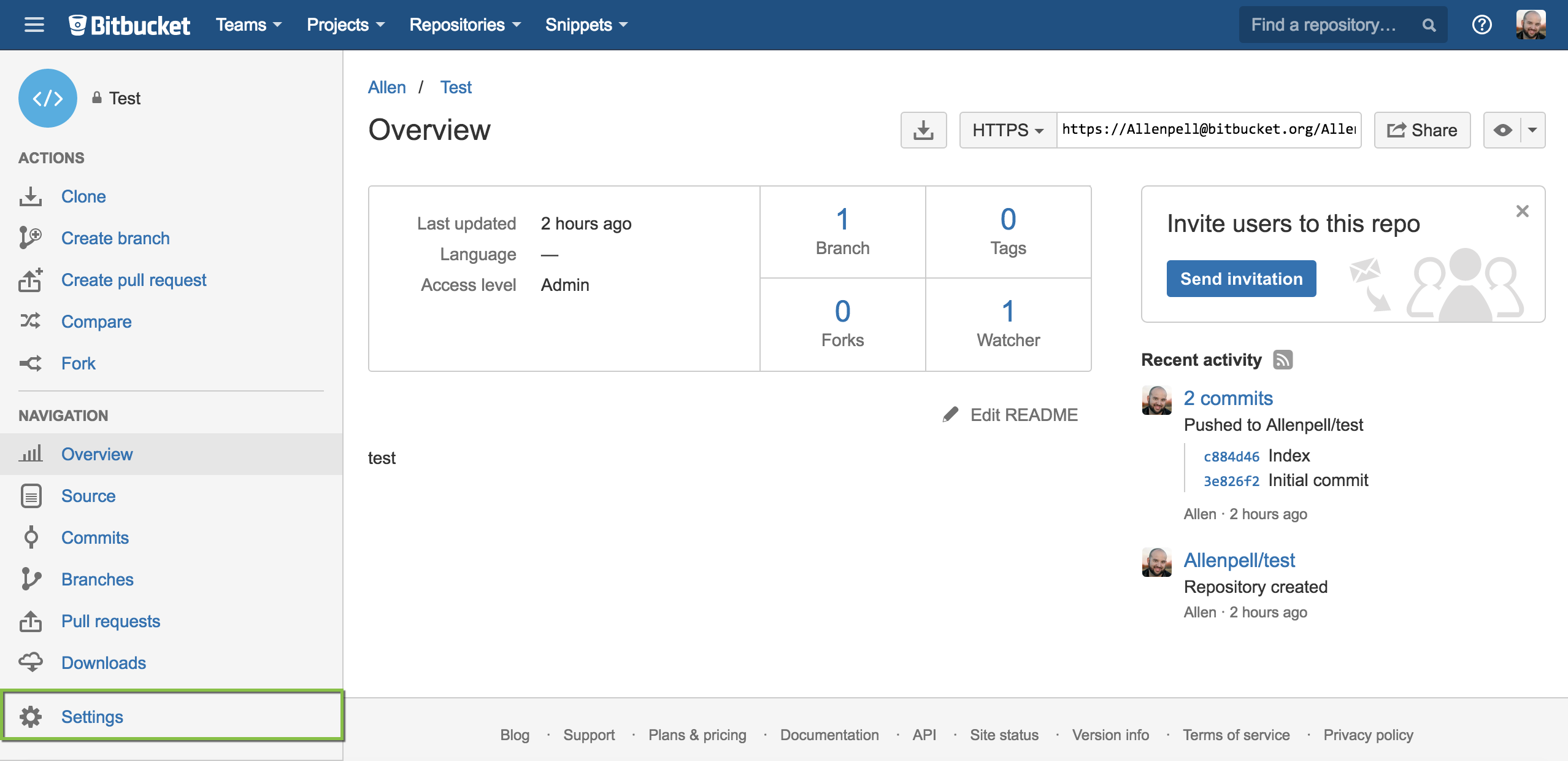Click the Overview bar chart icon
Screen dimensions: 1568x761
click(x=31, y=454)
